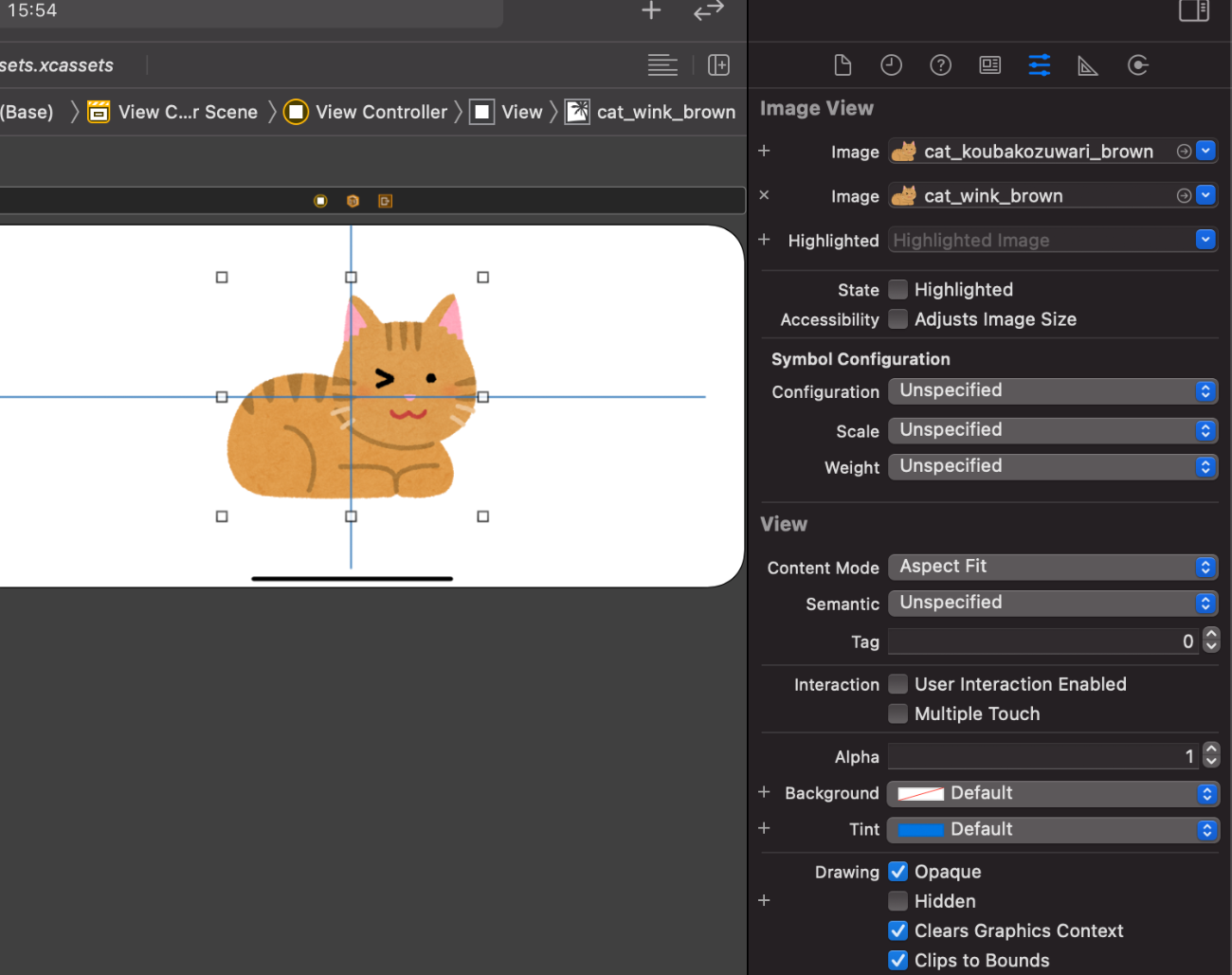1232x975 pixels.
Task: Uncheck the Opaque drawing option
Action: 898,872
